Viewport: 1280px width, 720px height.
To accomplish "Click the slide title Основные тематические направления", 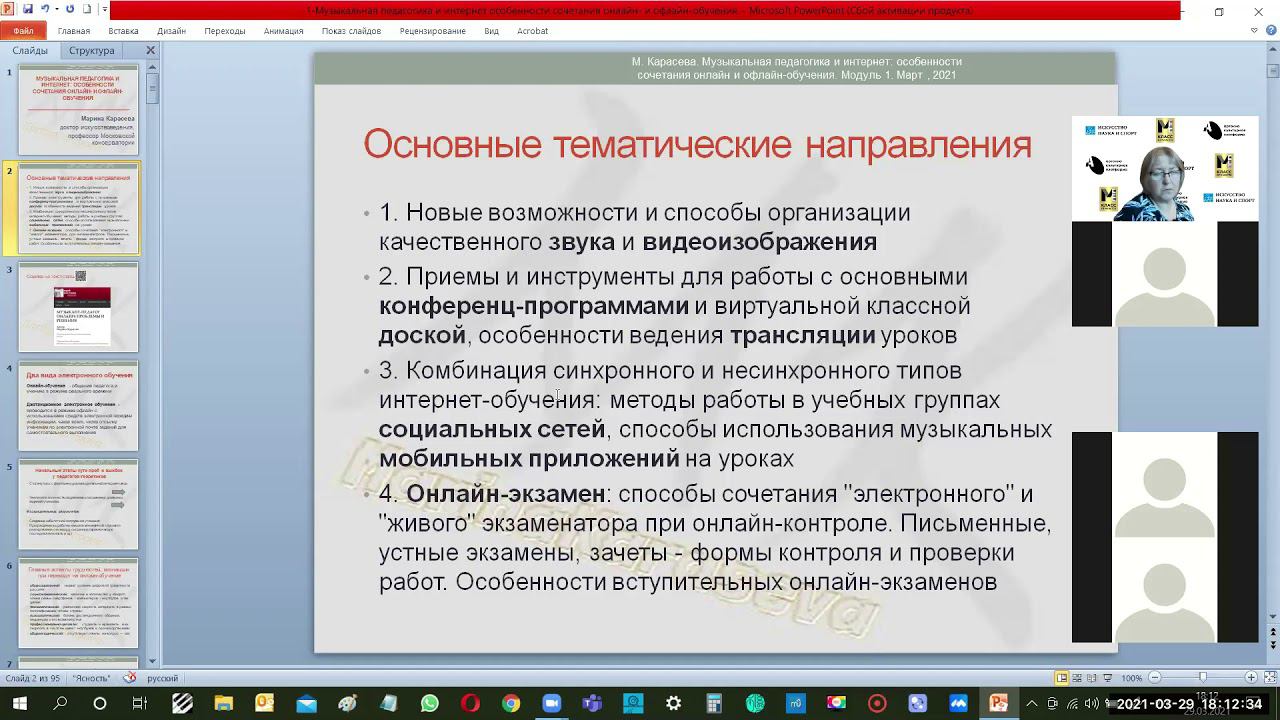I will click(697, 144).
